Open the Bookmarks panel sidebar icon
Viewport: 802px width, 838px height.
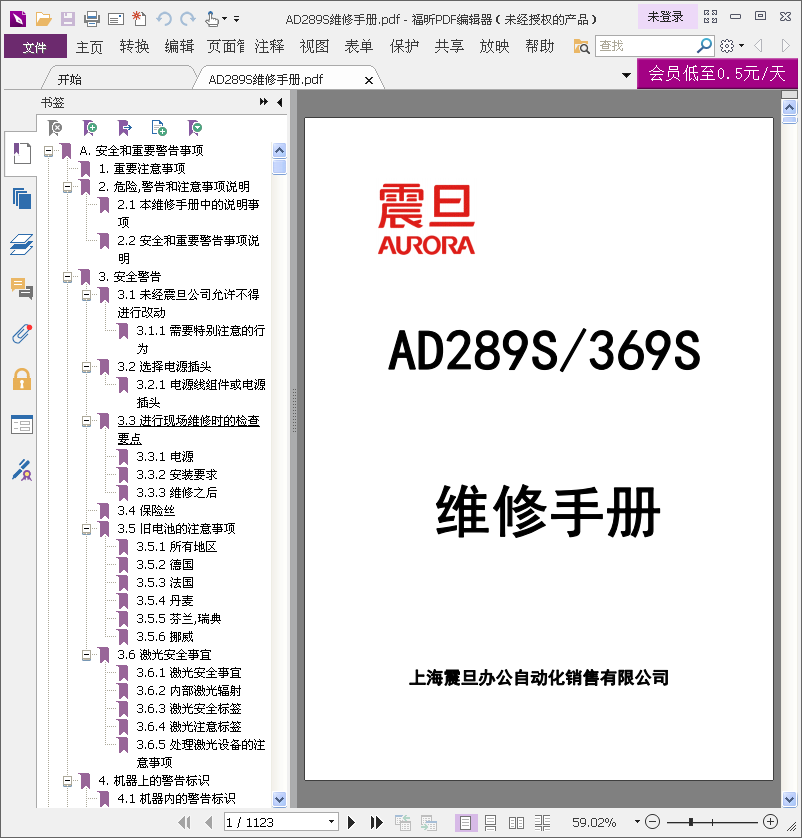(x=22, y=153)
